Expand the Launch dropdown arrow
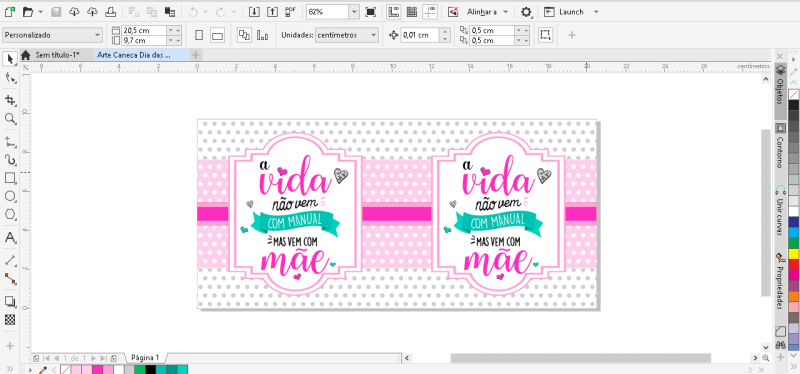 [596, 12]
